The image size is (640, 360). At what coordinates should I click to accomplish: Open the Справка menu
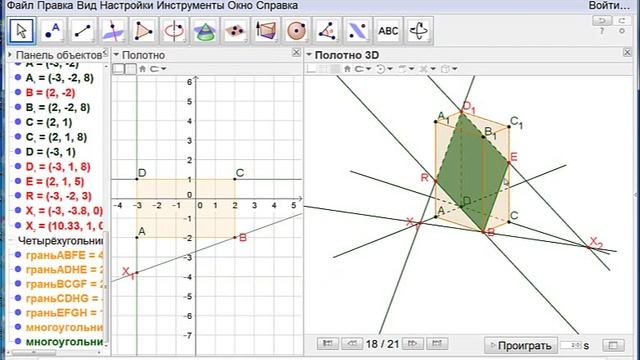click(x=277, y=6)
